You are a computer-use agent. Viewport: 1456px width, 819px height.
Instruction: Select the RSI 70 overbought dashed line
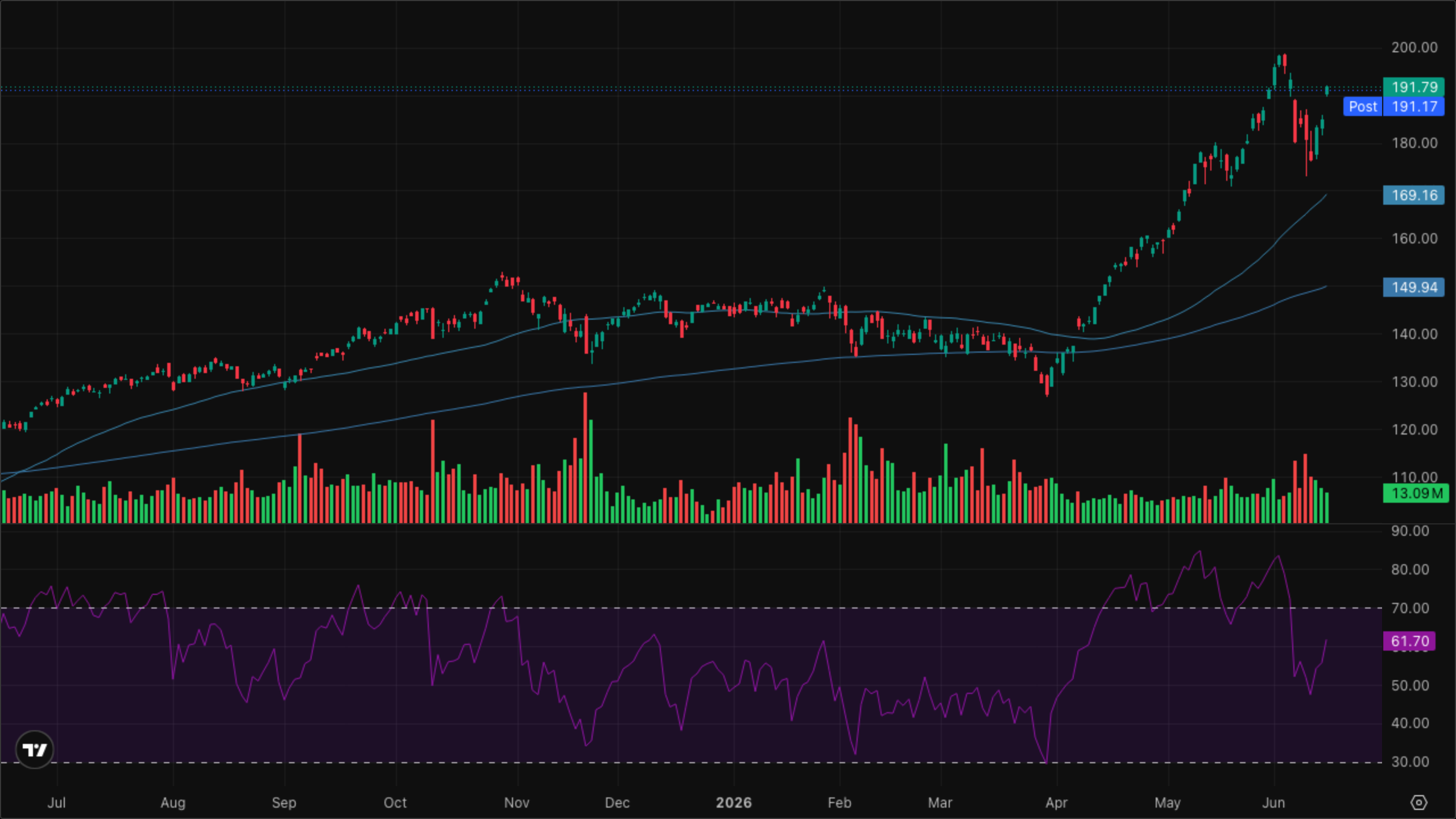coord(691,608)
